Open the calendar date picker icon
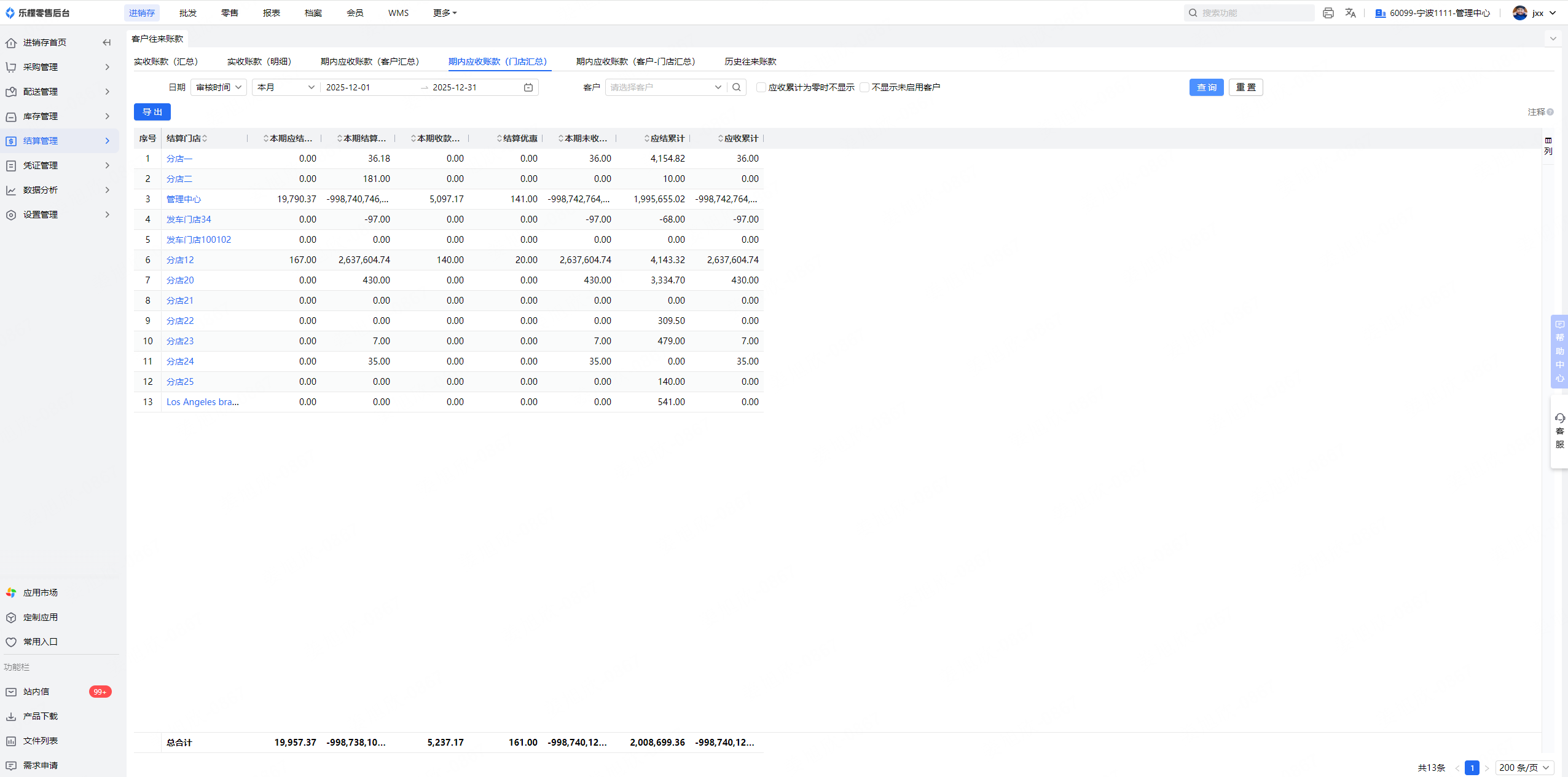Image resolution: width=1568 pixels, height=777 pixels. click(528, 87)
